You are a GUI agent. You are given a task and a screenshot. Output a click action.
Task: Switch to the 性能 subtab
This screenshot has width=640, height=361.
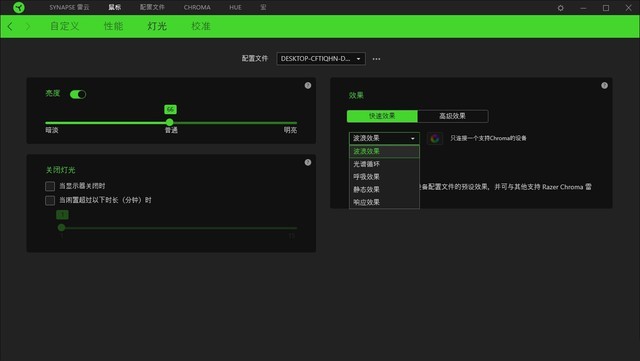[113, 26]
